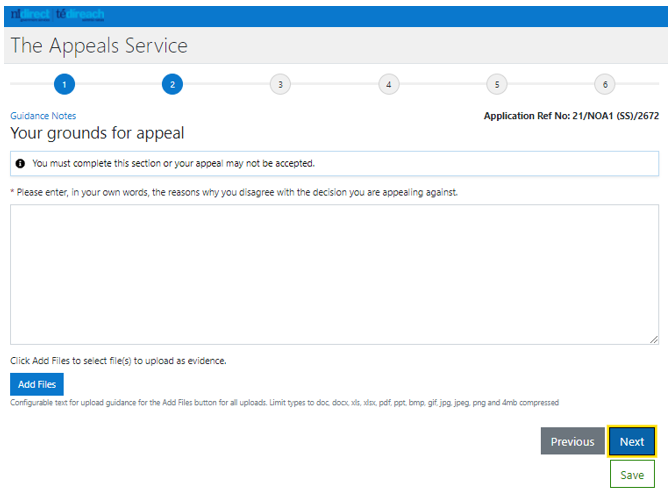
Task: Go back with the Previous button
Action: pyautogui.click(x=572, y=441)
